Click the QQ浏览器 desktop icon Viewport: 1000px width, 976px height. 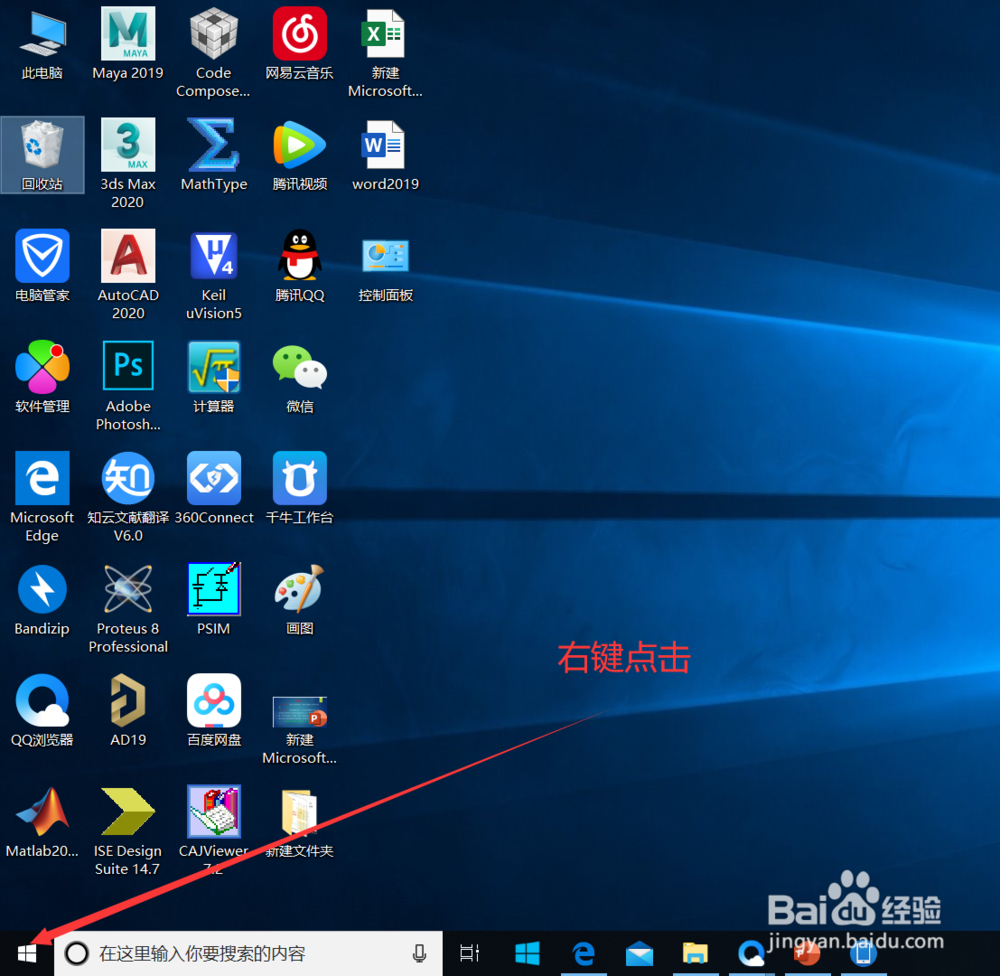(x=42, y=711)
